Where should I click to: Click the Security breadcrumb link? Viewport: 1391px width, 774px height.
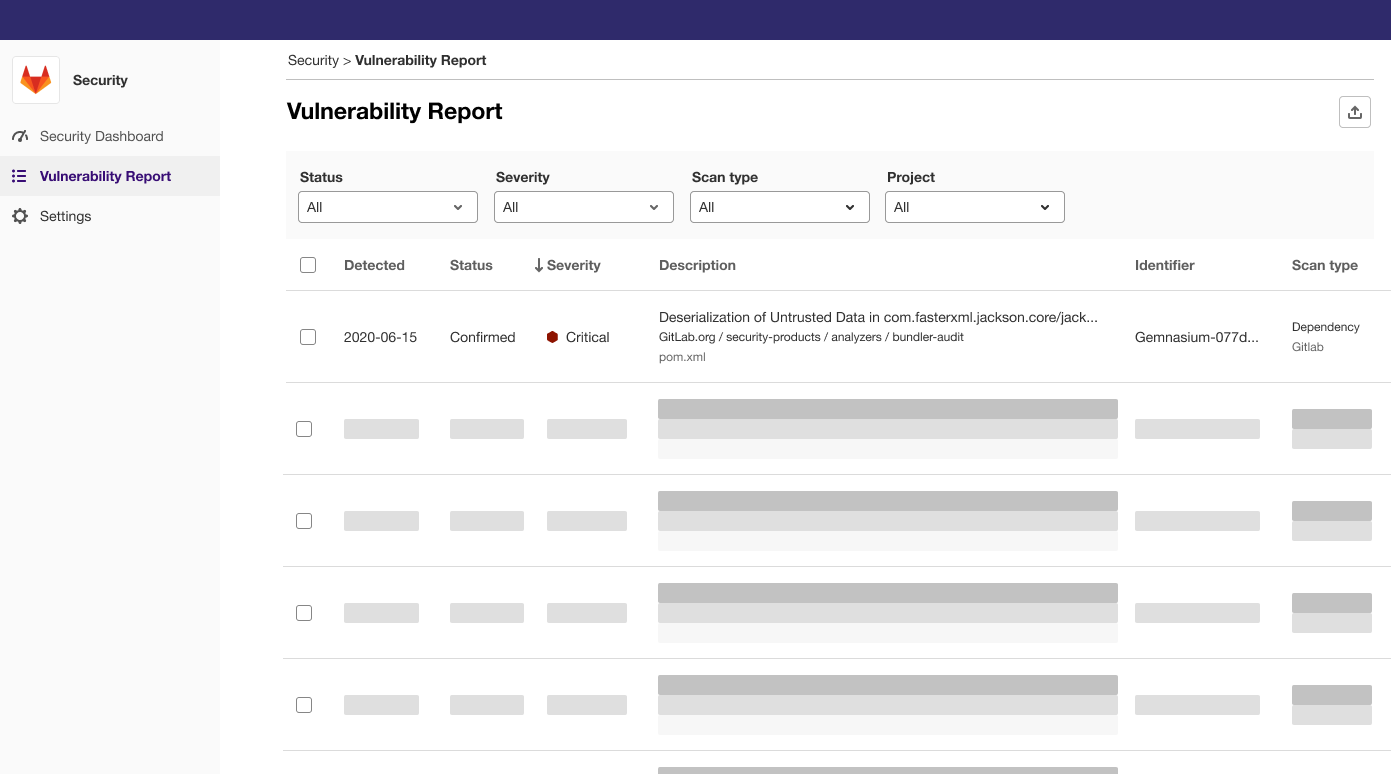click(x=313, y=60)
